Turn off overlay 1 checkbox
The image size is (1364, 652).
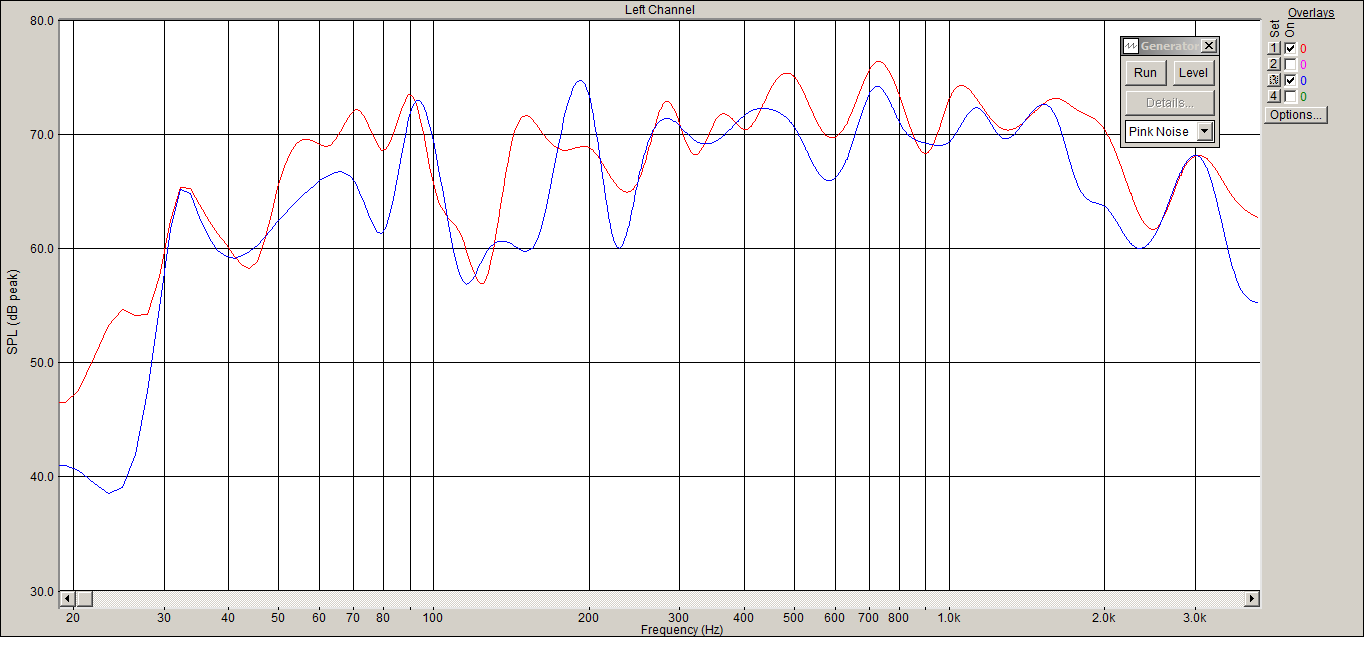click(x=1290, y=48)
